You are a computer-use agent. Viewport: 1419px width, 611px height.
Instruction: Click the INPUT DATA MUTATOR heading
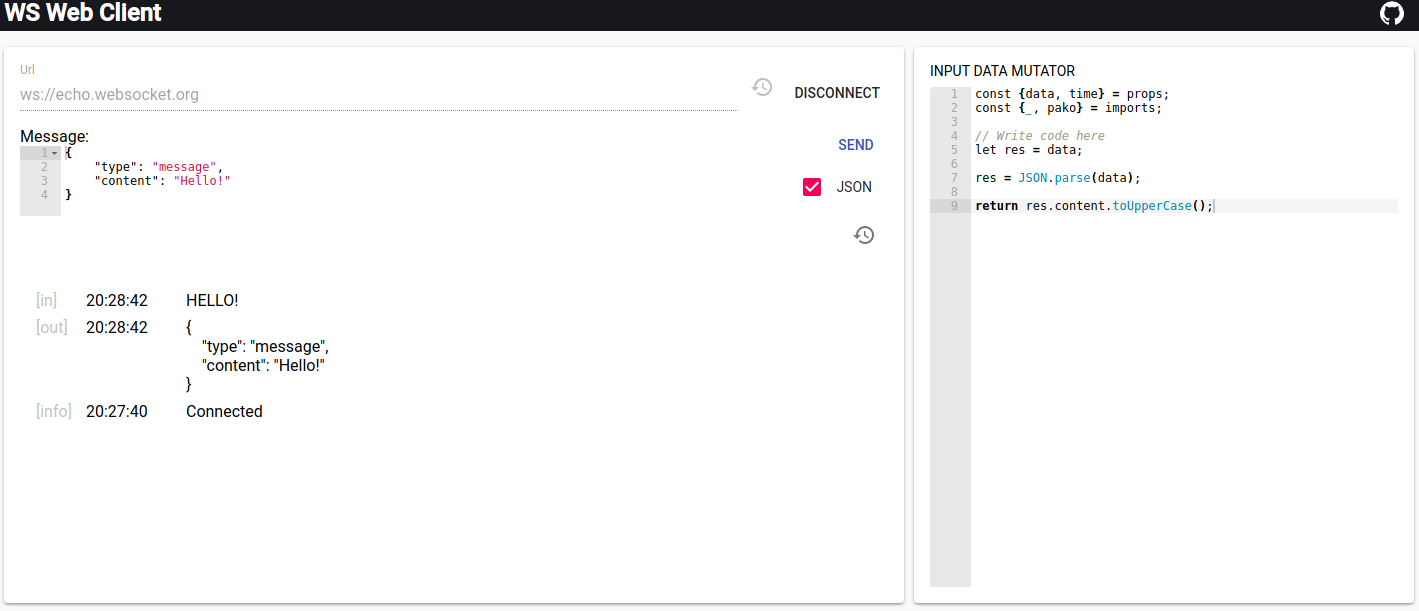1003,71
